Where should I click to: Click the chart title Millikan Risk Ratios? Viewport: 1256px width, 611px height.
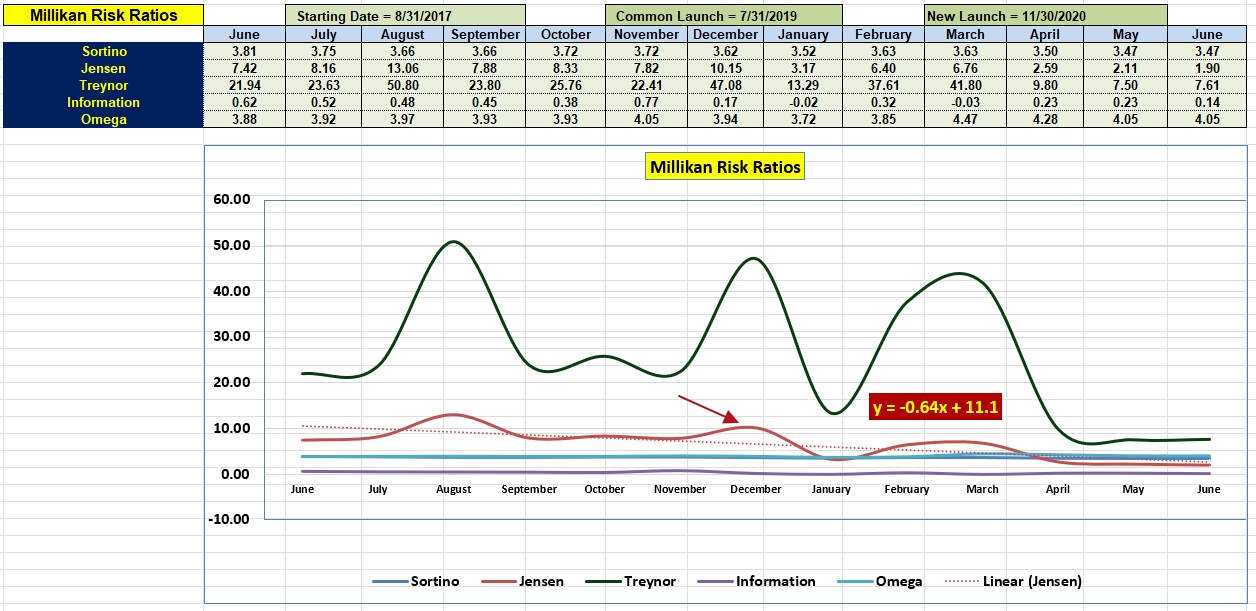[x=725, y=167]
